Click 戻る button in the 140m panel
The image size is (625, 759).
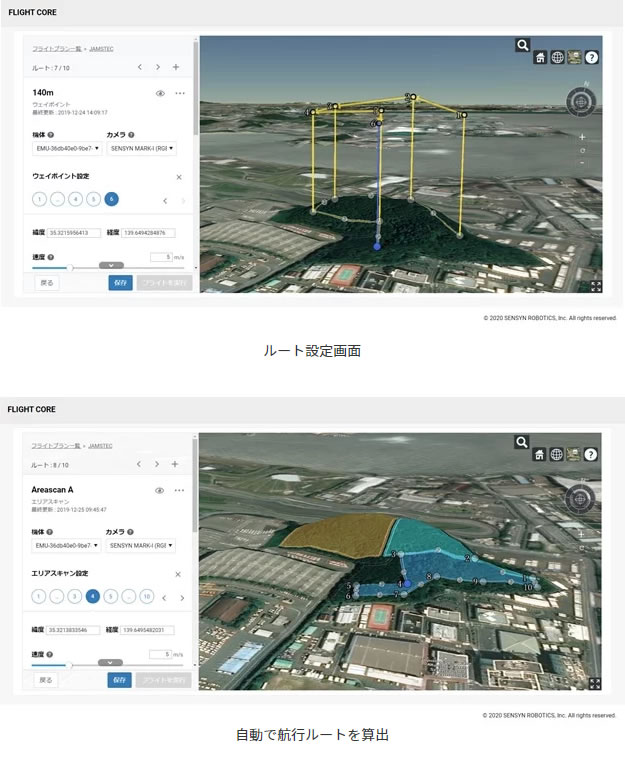(47, 283)
